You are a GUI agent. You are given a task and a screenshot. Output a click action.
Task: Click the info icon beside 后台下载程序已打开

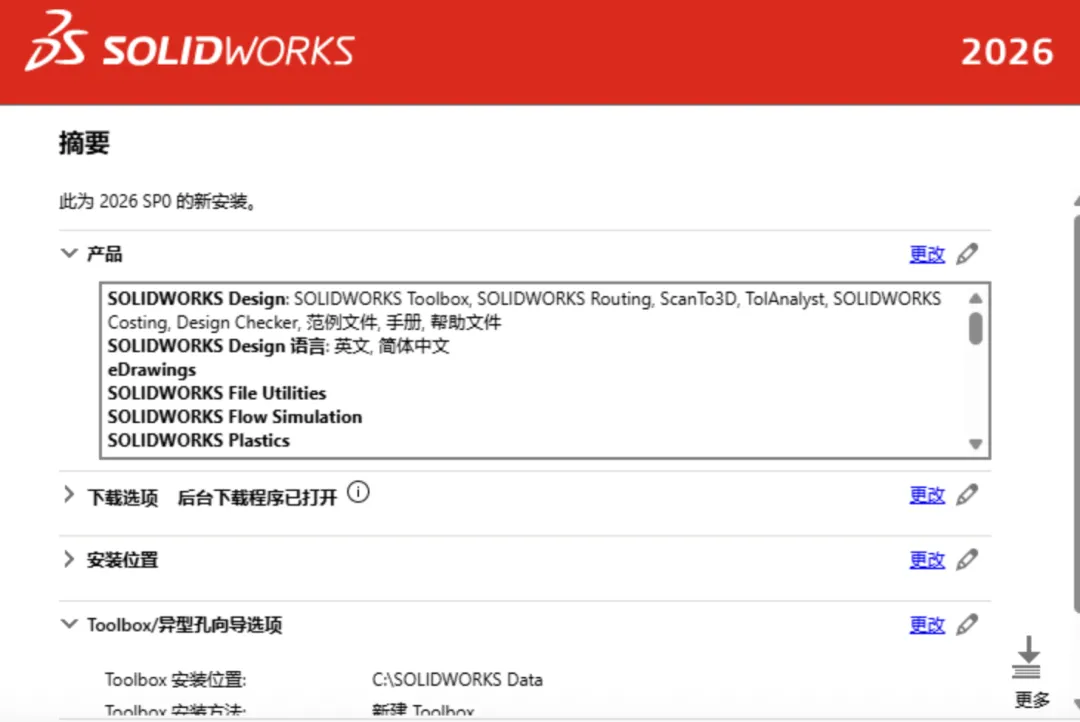pos(358,492)
